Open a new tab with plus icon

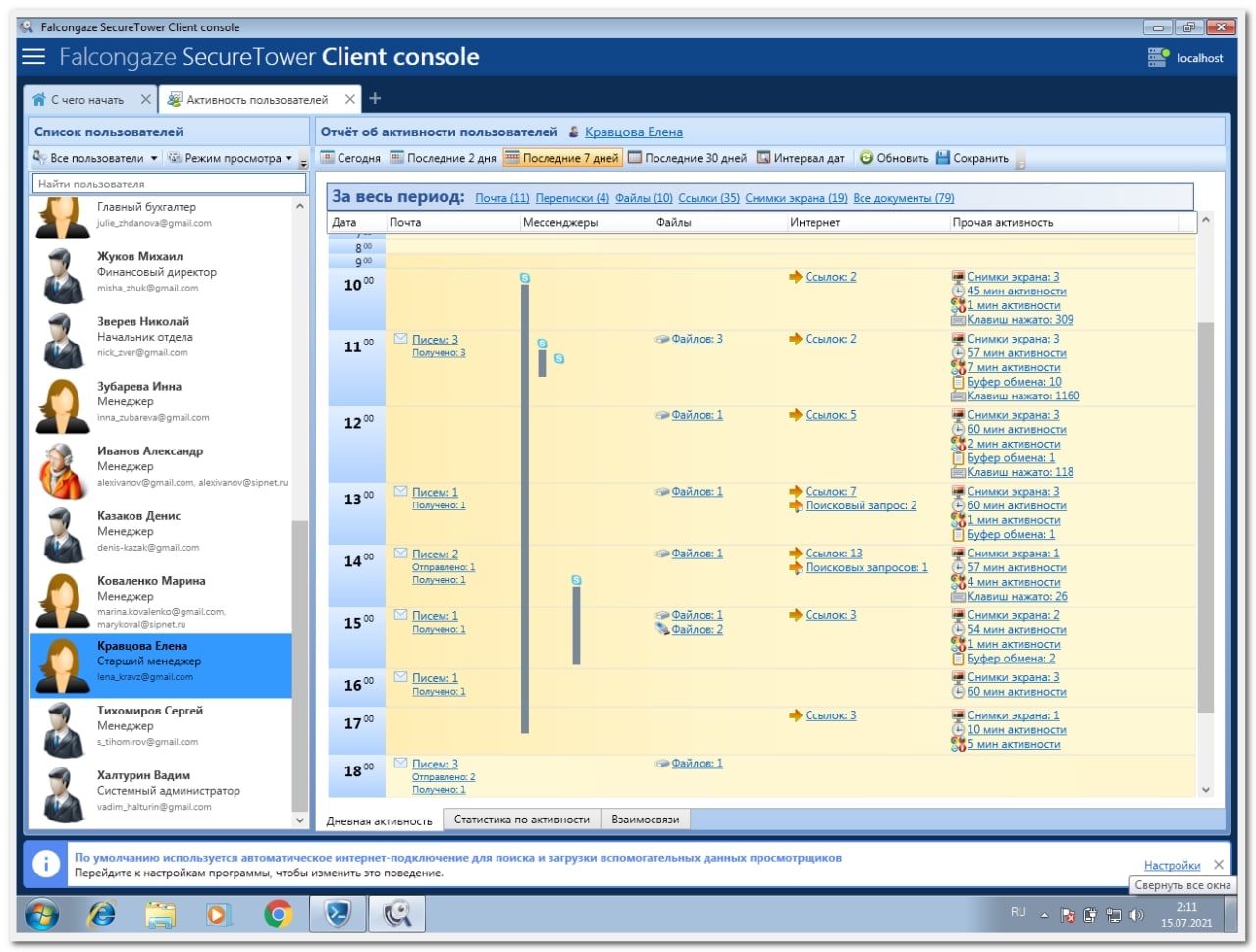(x=375, y=98)
